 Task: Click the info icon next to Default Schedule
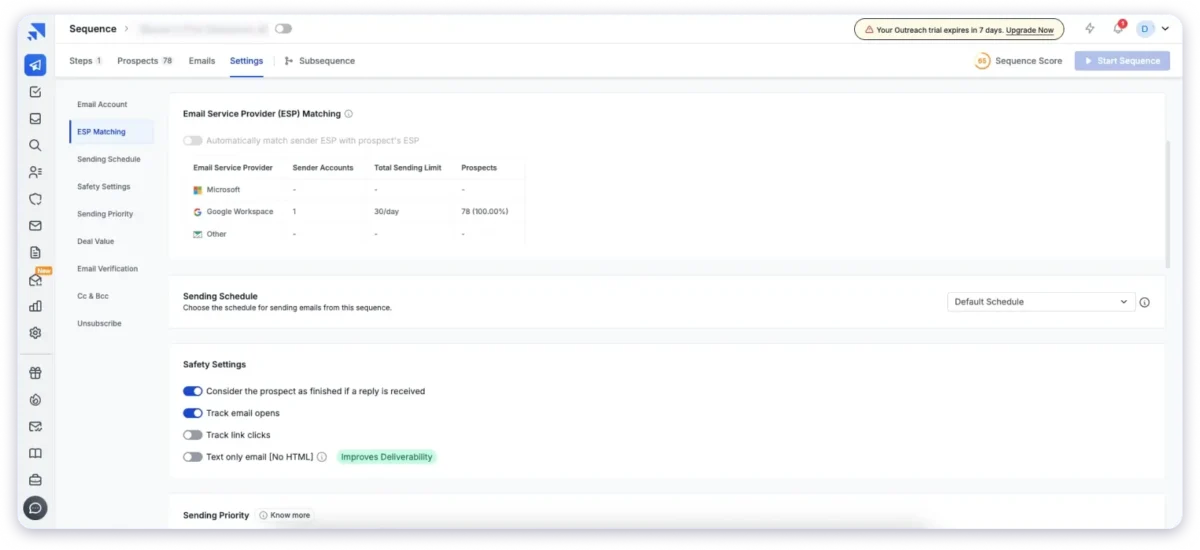coord(1145,302)
